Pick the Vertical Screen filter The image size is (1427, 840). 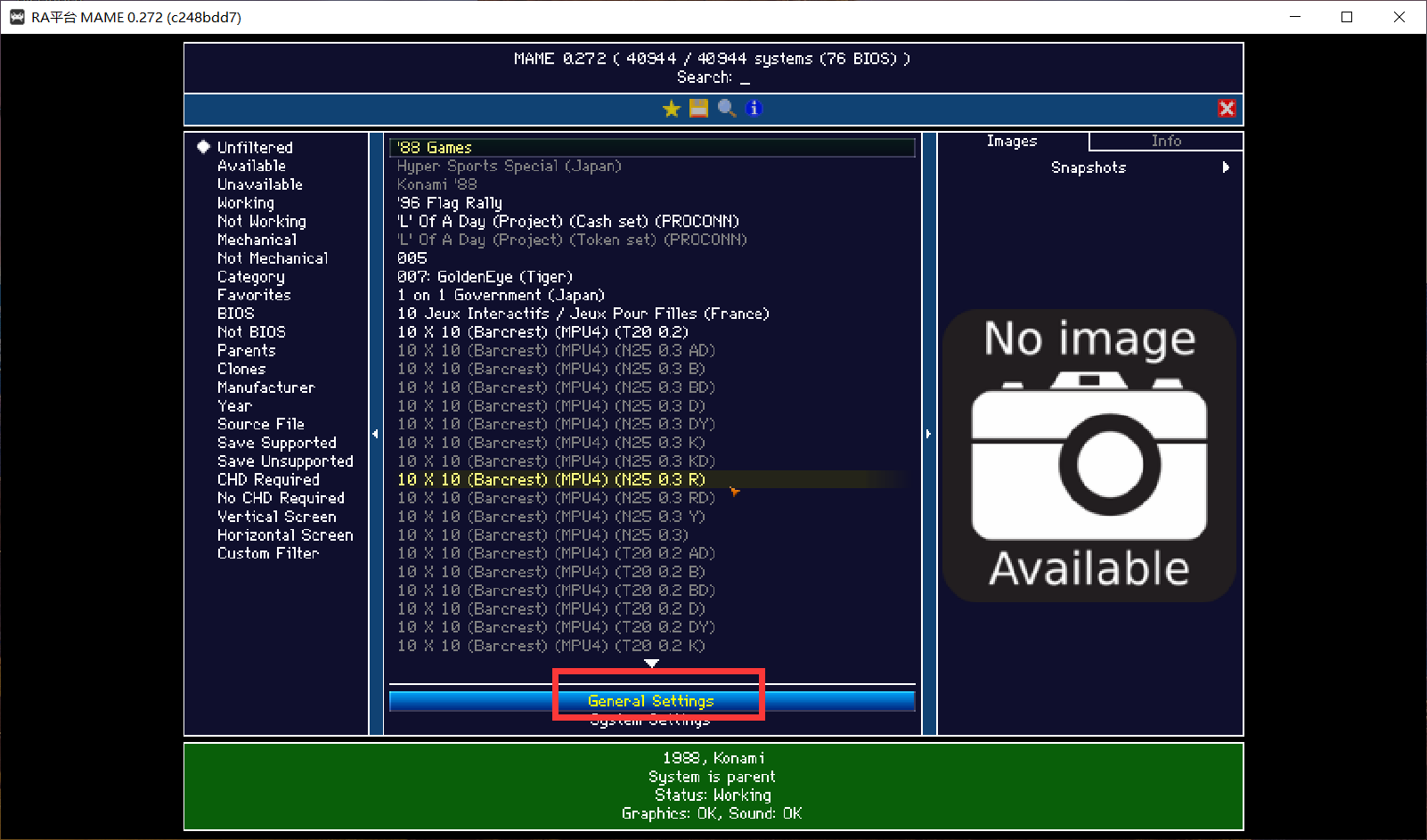pos(277,517)
